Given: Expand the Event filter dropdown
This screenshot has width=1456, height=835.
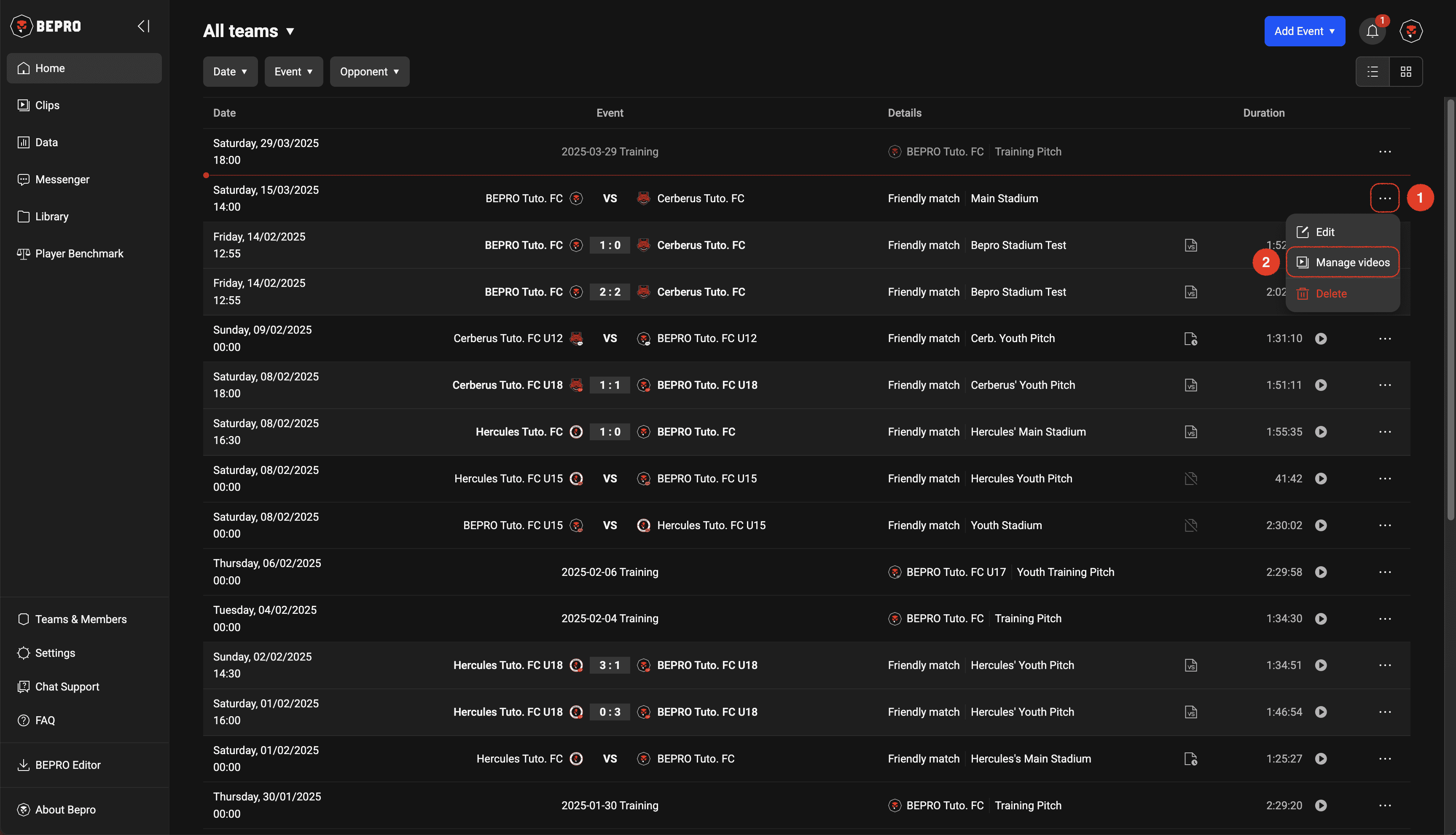Looking at the screenshot, I should (x=293, y=72).
